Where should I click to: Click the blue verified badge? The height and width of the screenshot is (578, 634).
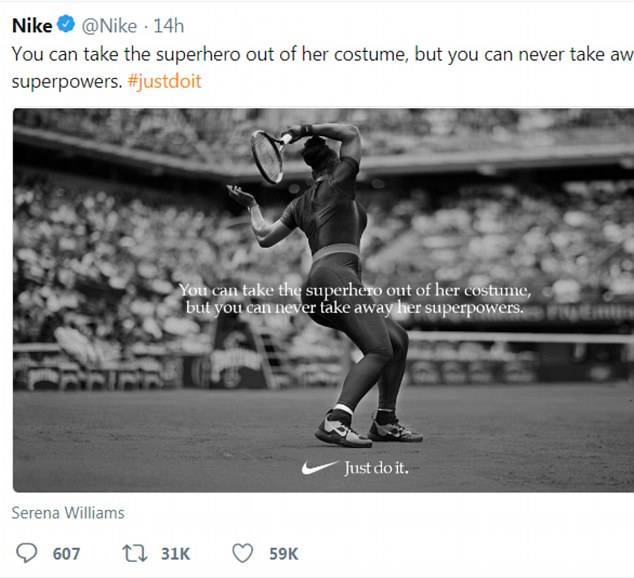67,25
